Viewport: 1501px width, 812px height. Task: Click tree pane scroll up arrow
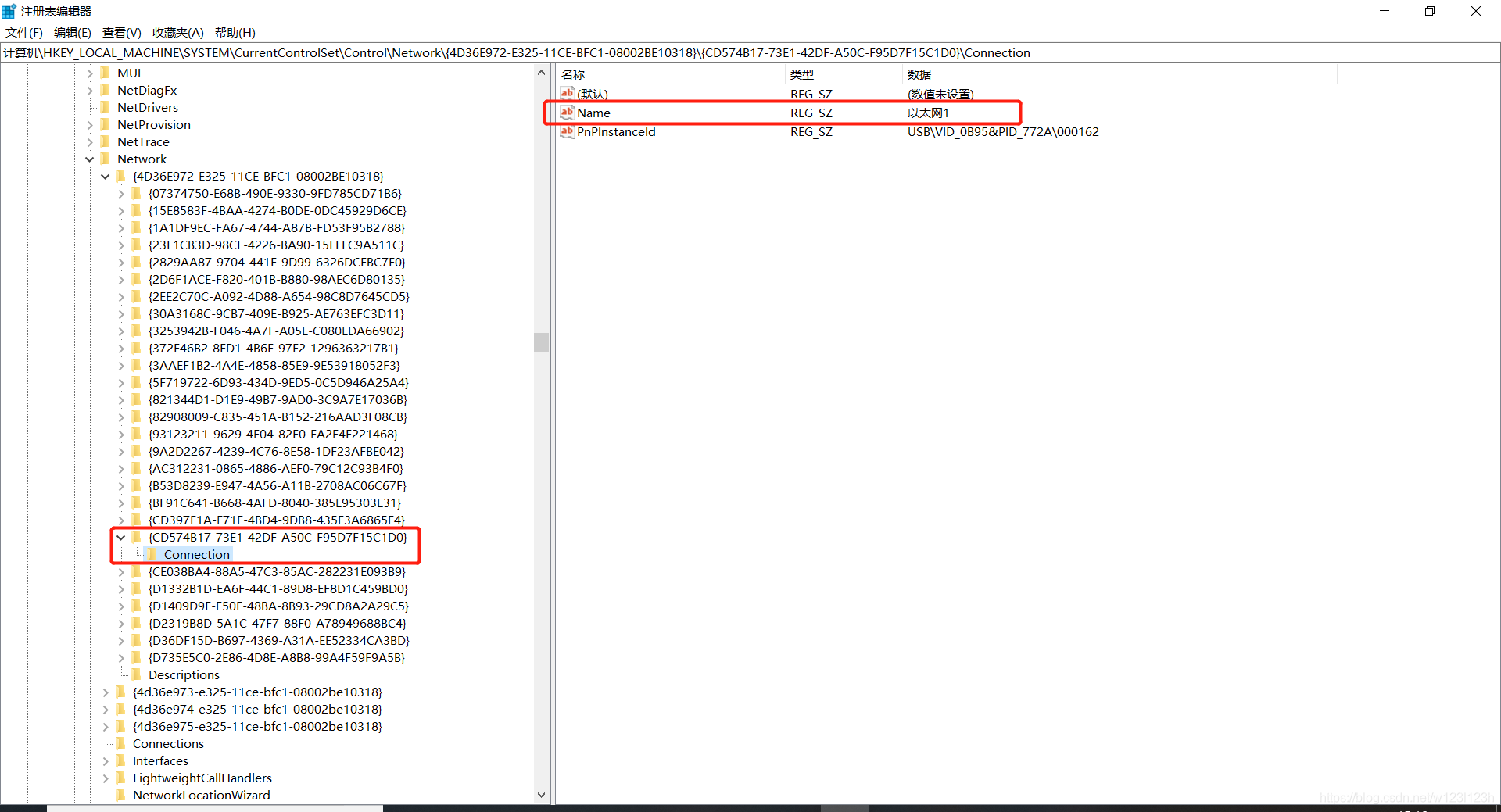[x=542, y=73]
